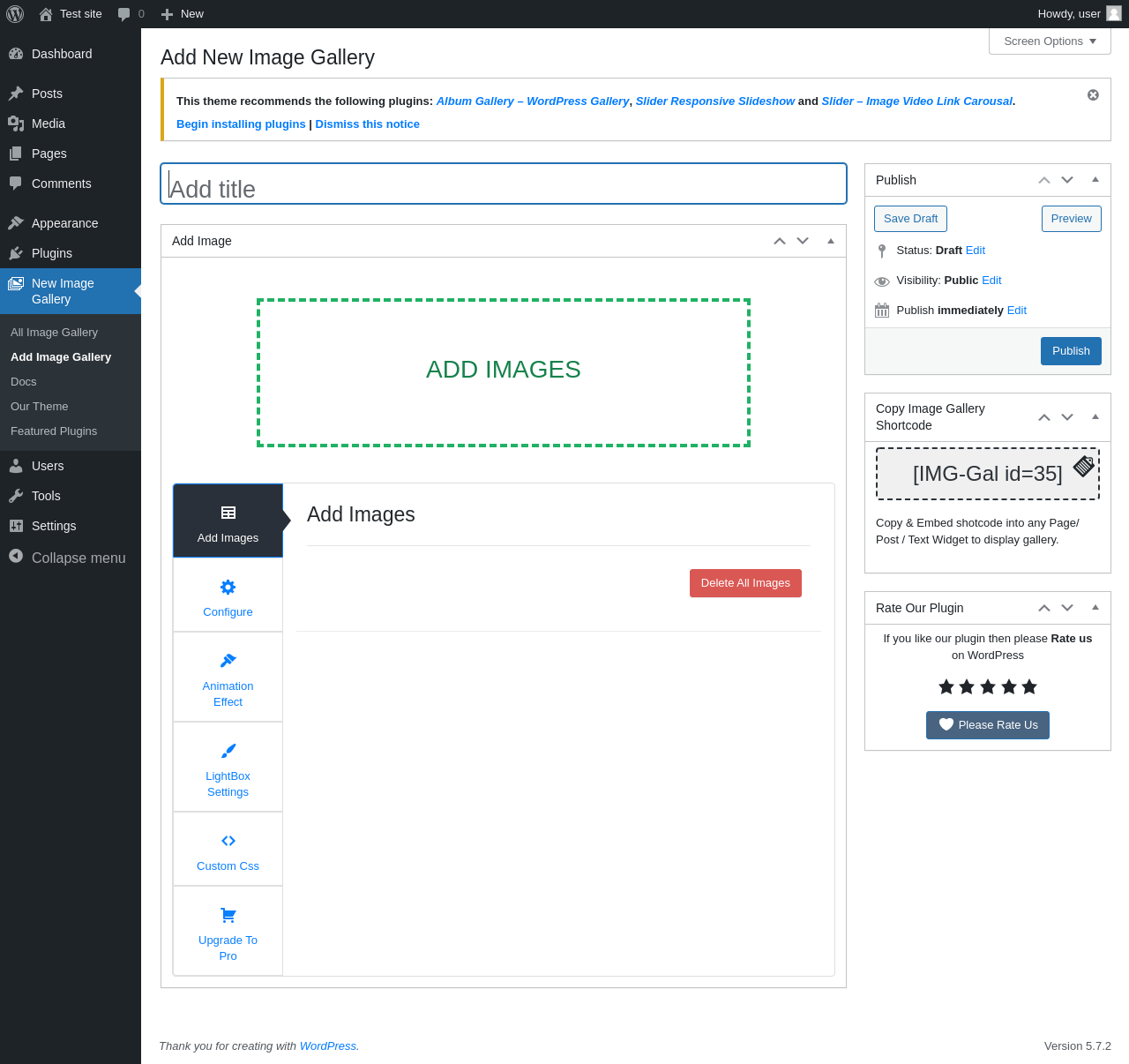Toggle Publish panel collapse triangle
Image resolution: width=1129 pixels, height=1064 pixels.
(x=1095, y=180)
